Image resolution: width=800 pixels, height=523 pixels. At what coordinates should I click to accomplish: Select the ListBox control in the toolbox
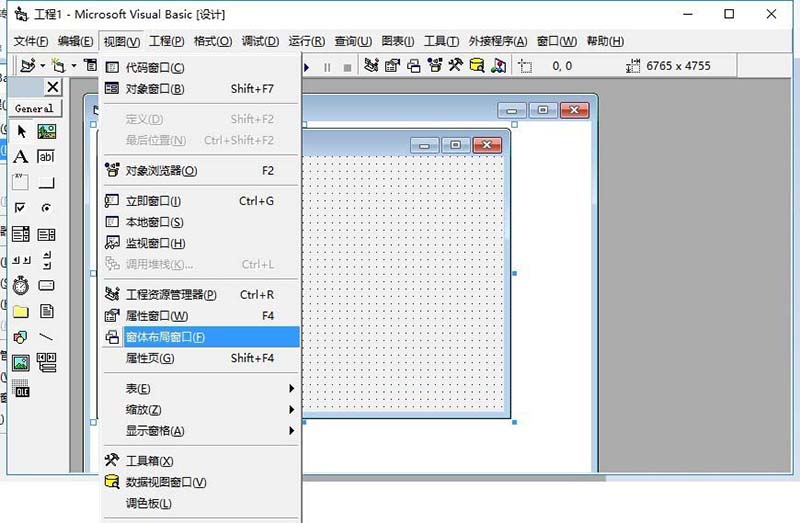46,234
